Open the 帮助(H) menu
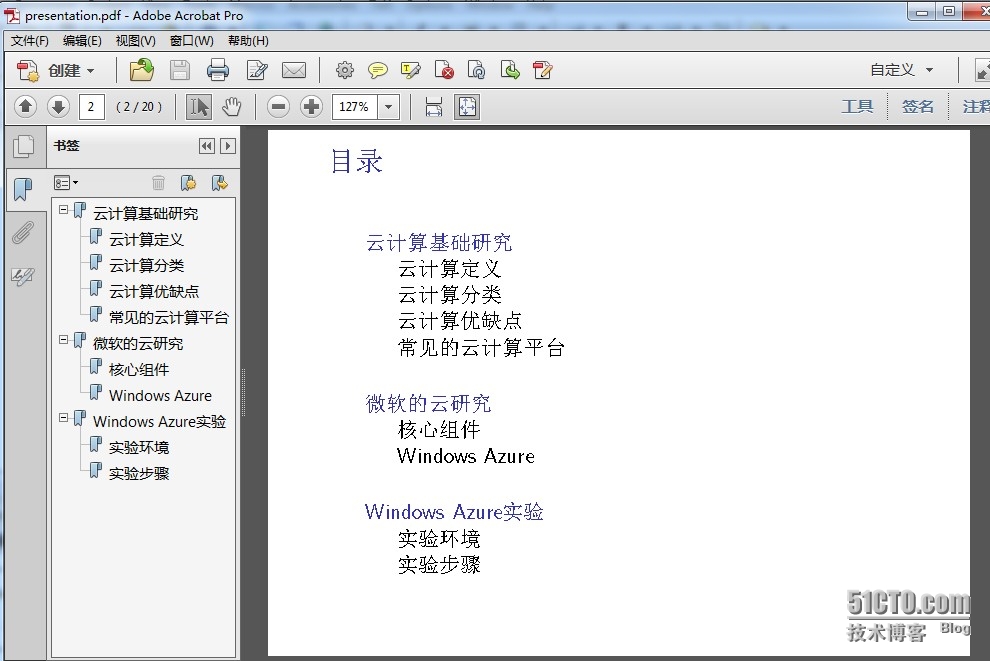Viewport: 990px width, 661px height. point(248,40)
